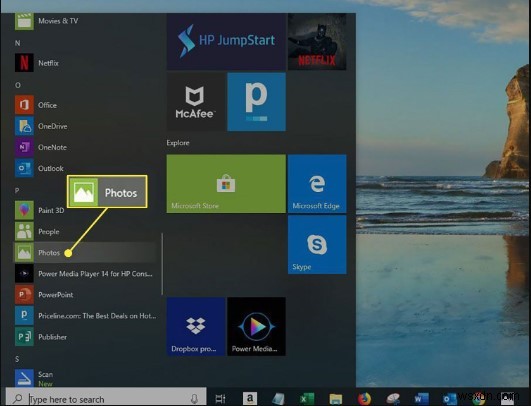Open the HP JumpStart tile
The width and height of the screenshot is (531, 406).
[226, 41]
